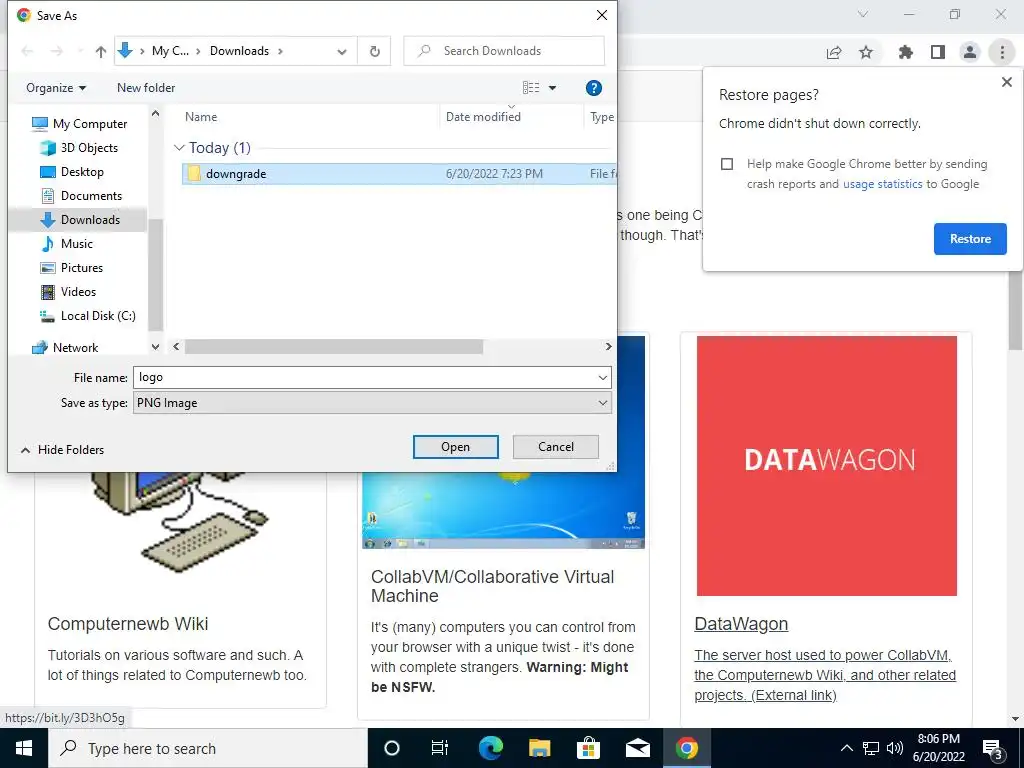Refresh the Downloads folder view
1024x768 pixels.
[x=374, y=51]
